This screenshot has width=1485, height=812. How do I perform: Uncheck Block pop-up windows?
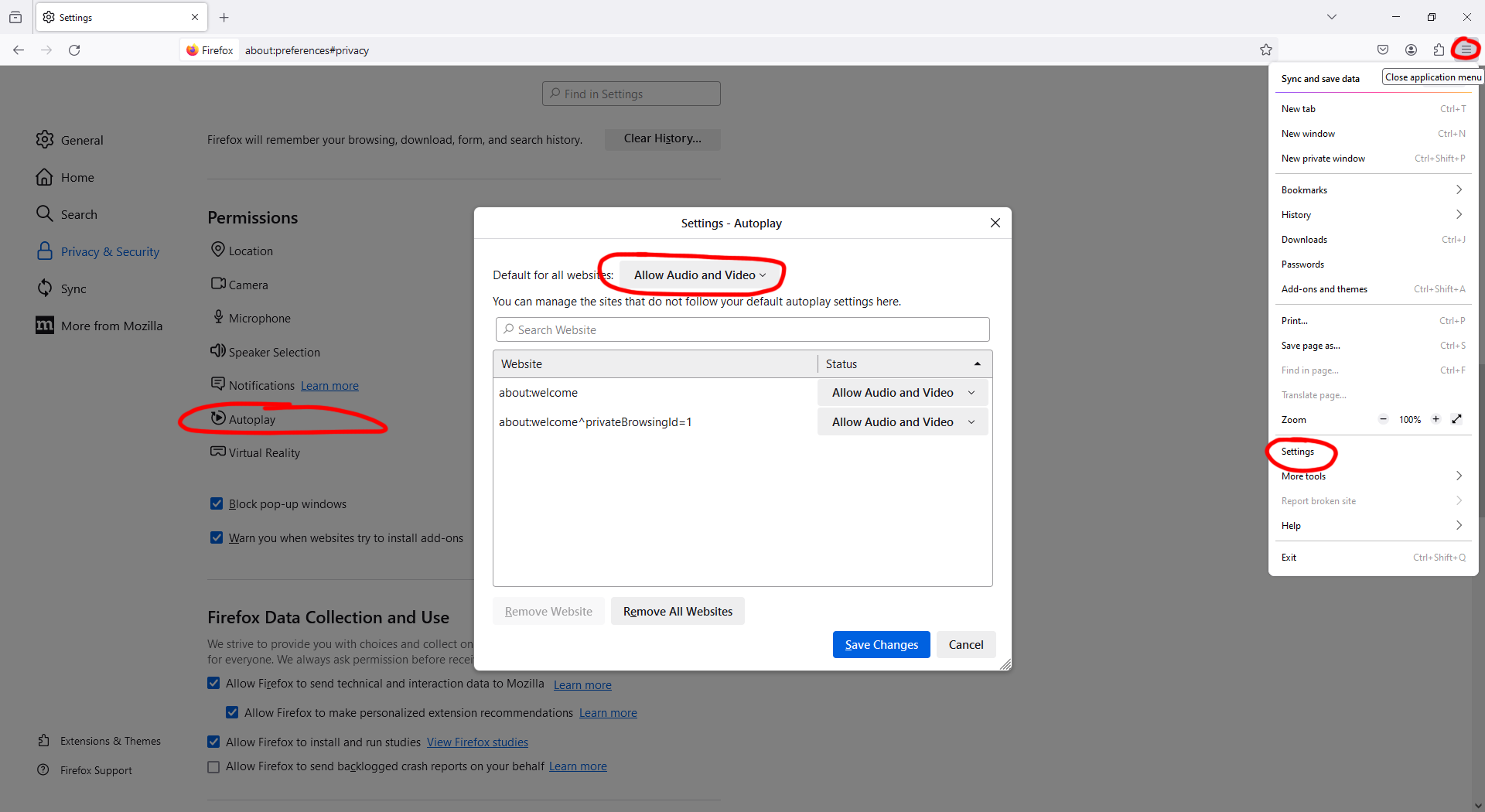point(217,504)
